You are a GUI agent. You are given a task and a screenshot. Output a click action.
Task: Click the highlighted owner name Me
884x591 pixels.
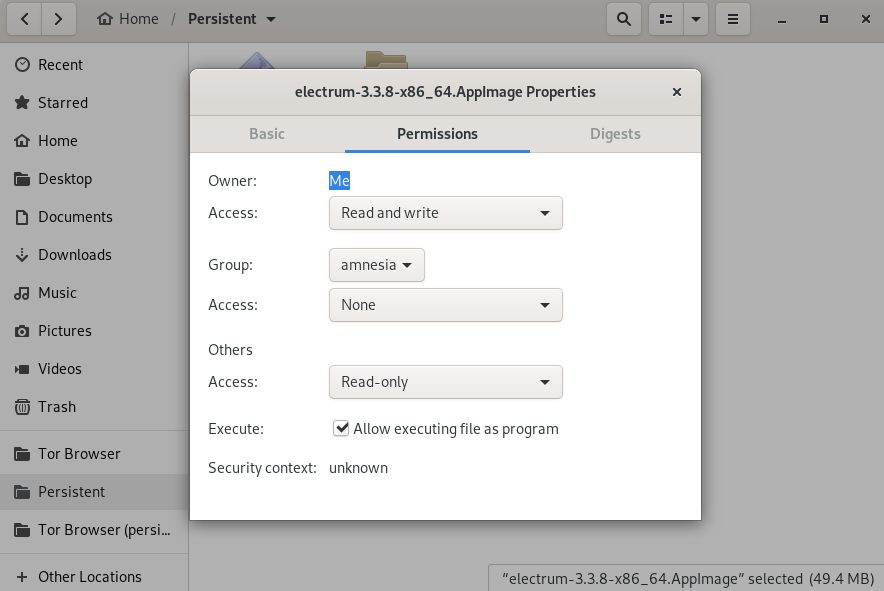pyautogui.click(x=339, y=180)
